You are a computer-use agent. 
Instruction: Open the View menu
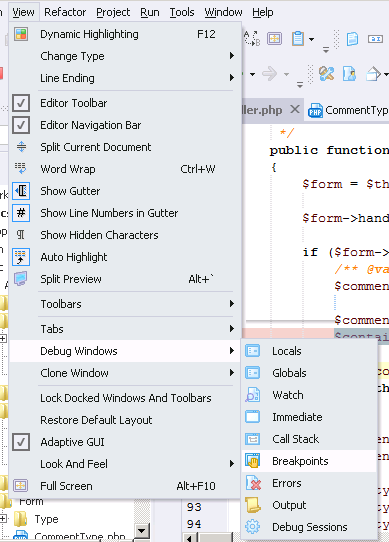24,12
